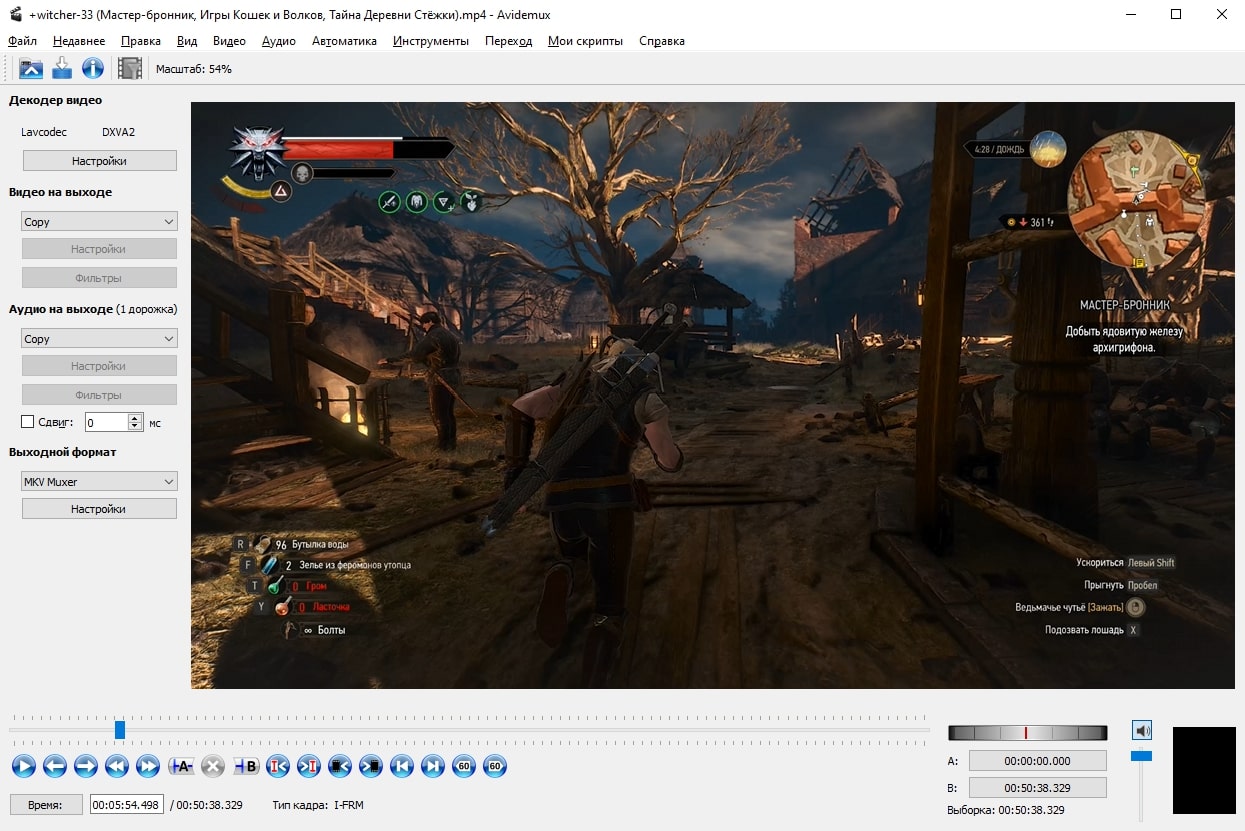1245x831 pixels.
Task: Start playback with the Play button
Action: (24, 766)
